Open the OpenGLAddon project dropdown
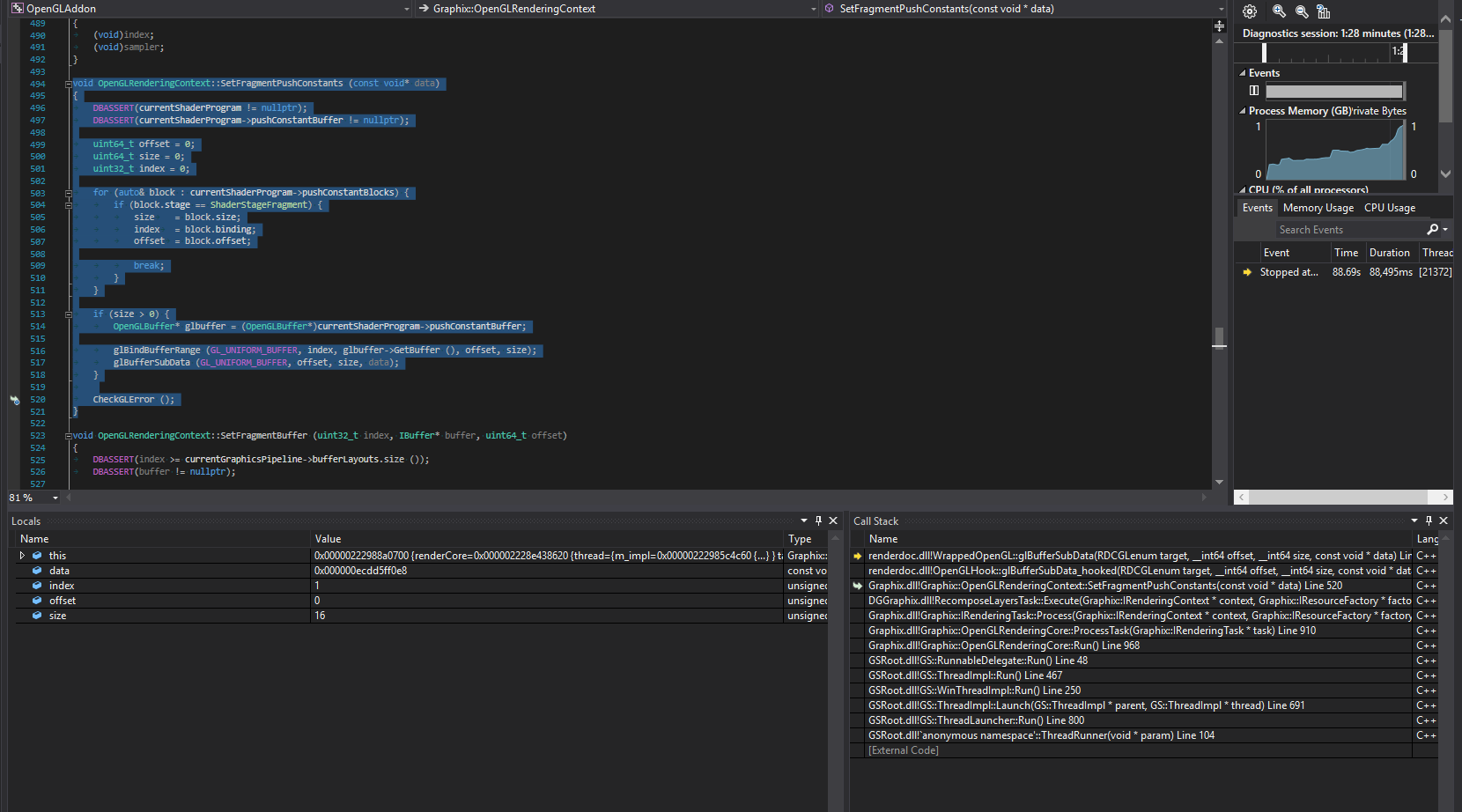The width and height of the screenshot is (1462, 812). pos(405,8)
